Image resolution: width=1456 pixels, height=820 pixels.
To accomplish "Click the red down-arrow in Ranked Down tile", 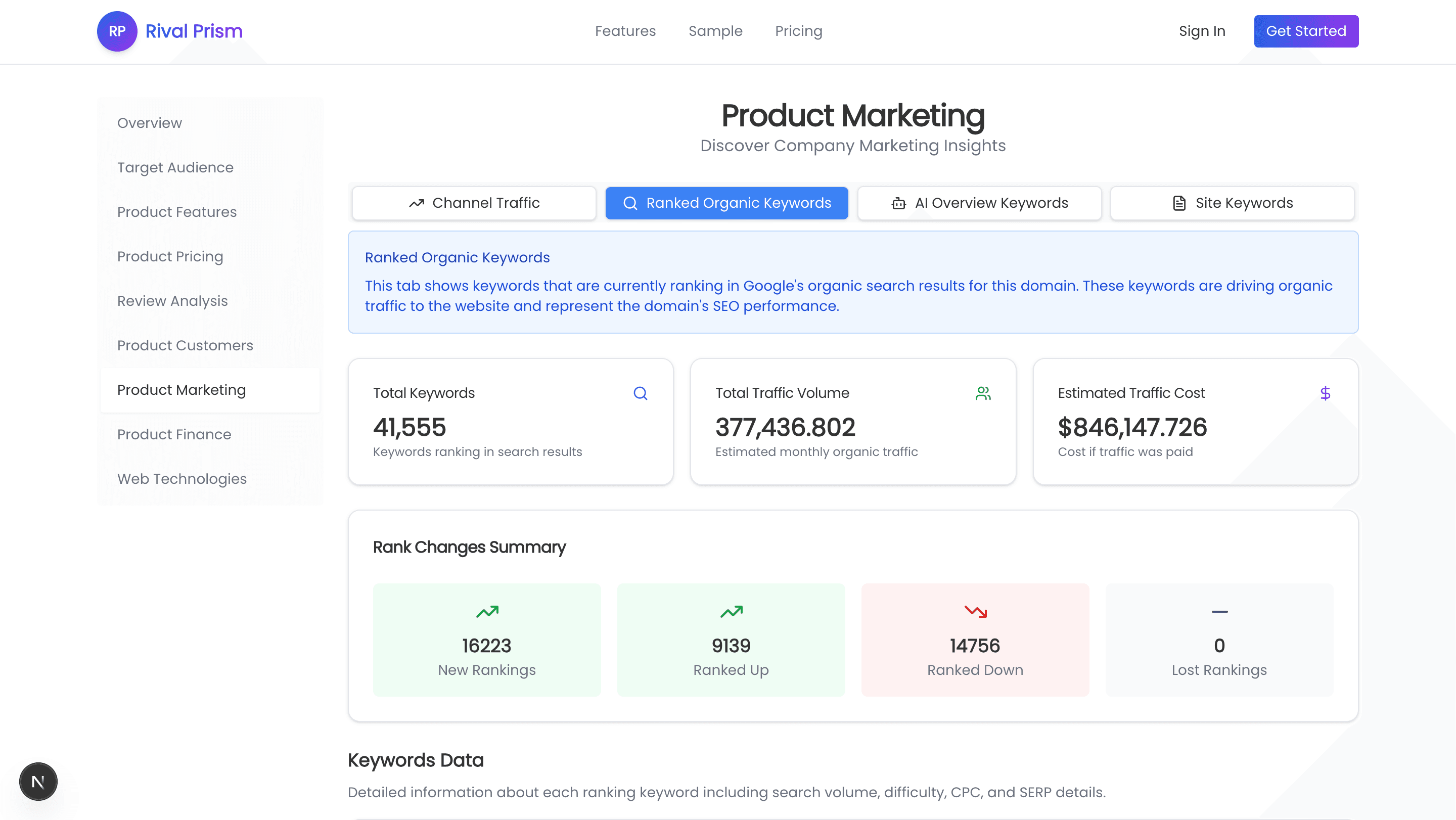I will 974,611.
